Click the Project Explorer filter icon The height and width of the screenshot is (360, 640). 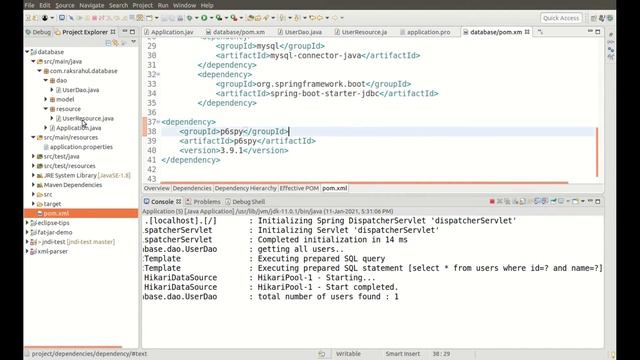click(124, 42)
